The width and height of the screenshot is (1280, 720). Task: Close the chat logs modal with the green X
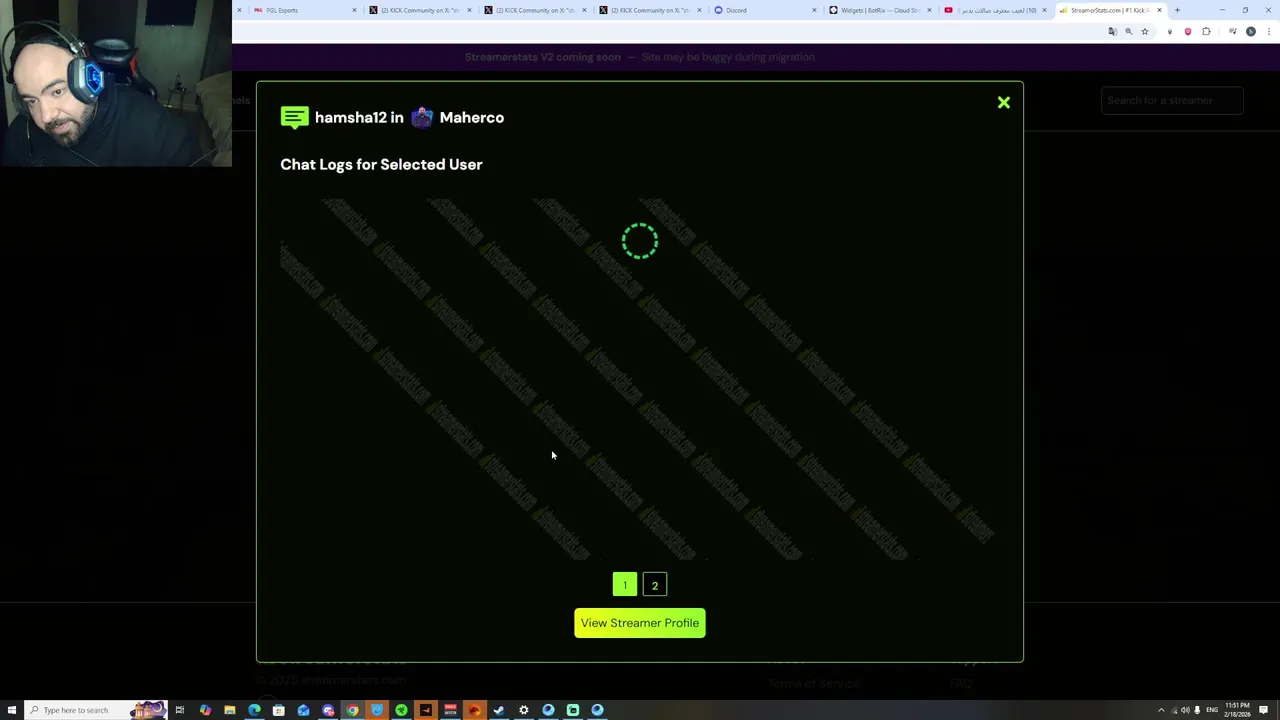tap(1003, 103)
